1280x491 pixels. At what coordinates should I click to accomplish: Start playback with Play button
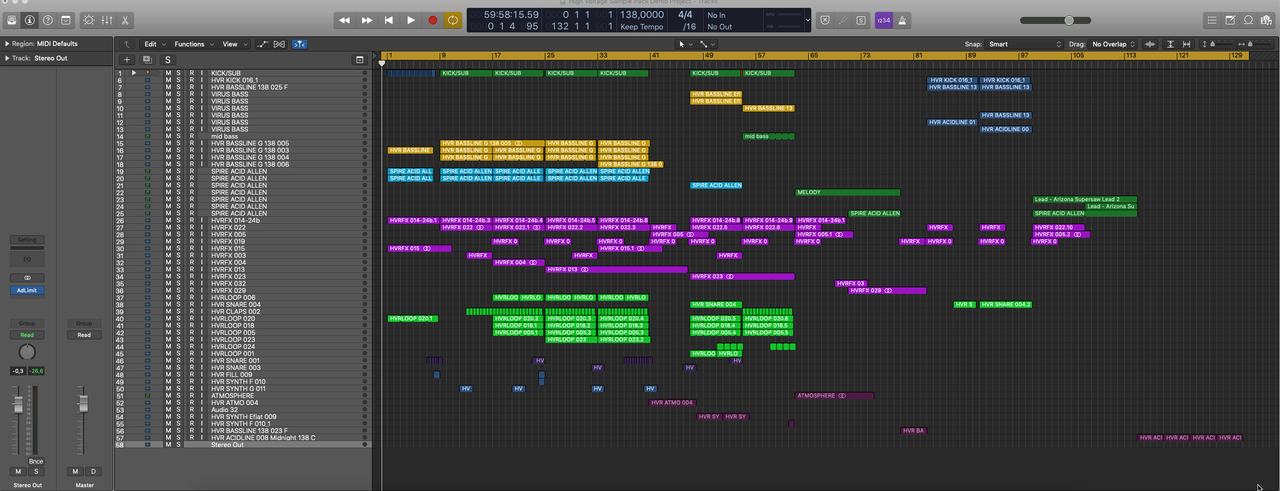click(411, 20)
